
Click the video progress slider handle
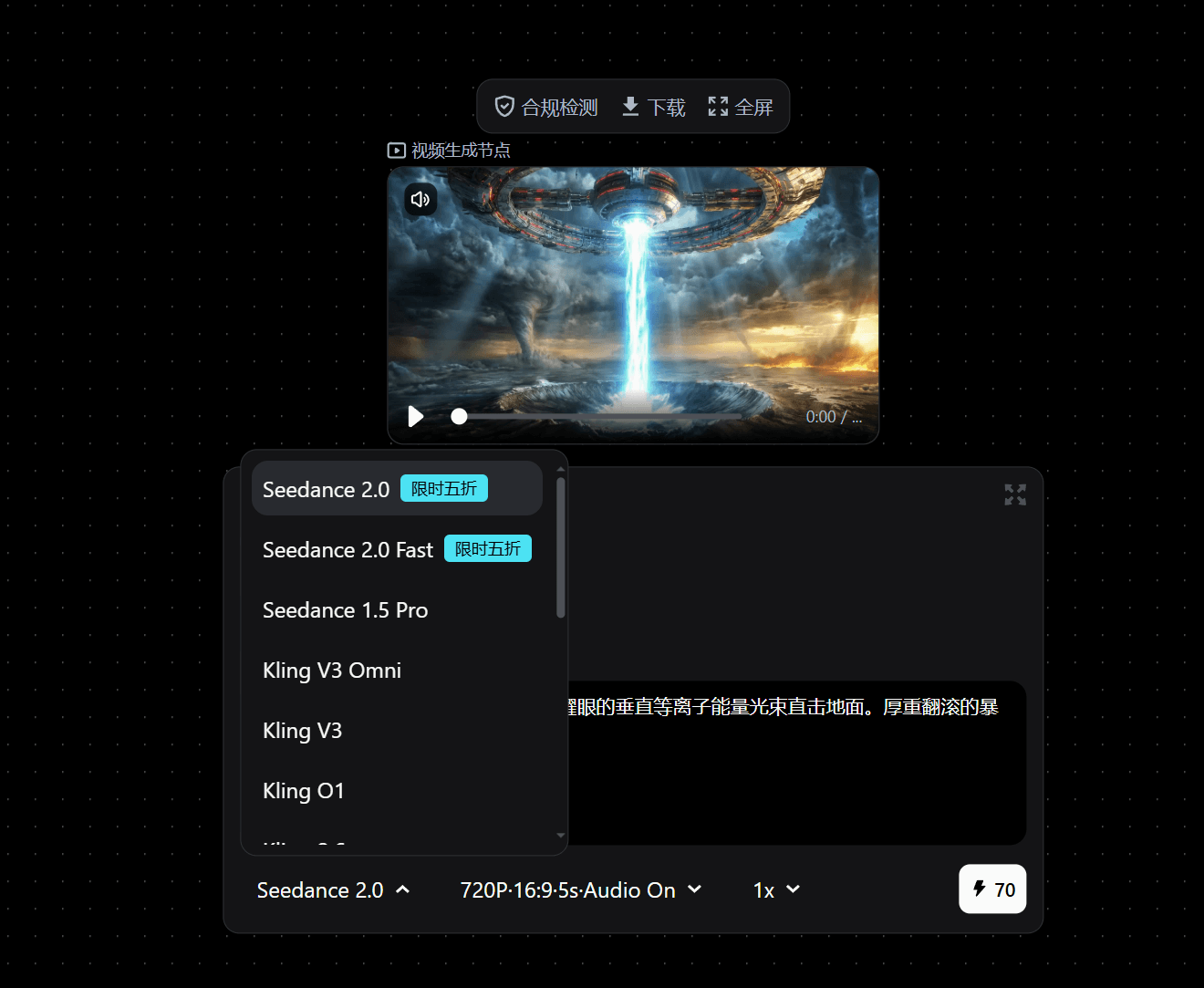[x=459, y=417]
